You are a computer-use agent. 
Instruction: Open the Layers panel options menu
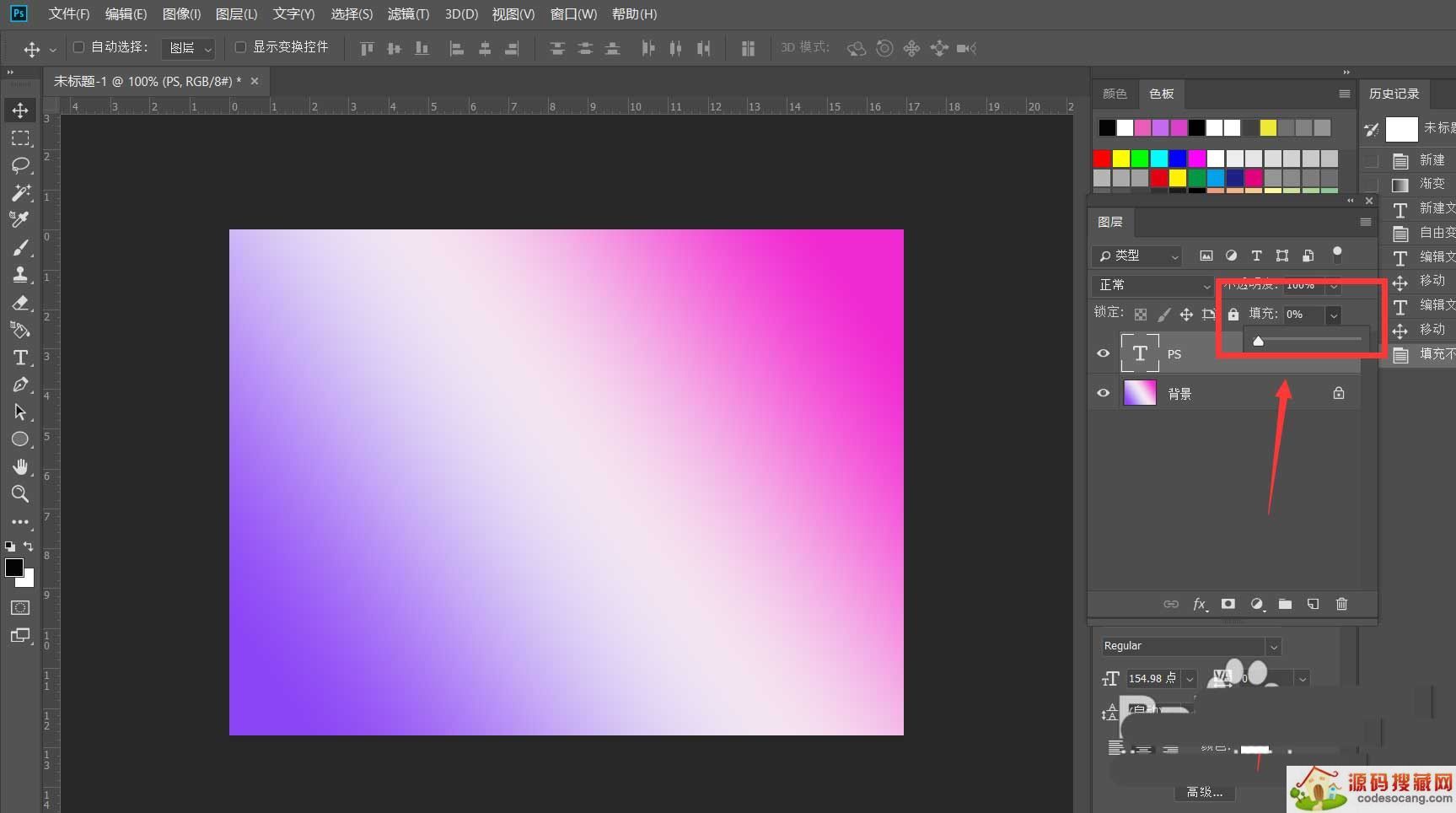point(1366,222)
